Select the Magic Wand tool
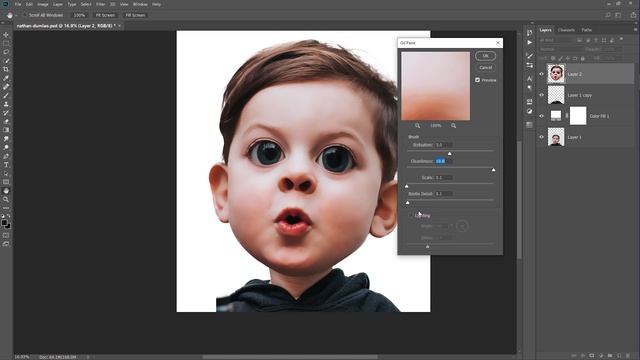This screenshot has width=640, height=360. [6, 60]
